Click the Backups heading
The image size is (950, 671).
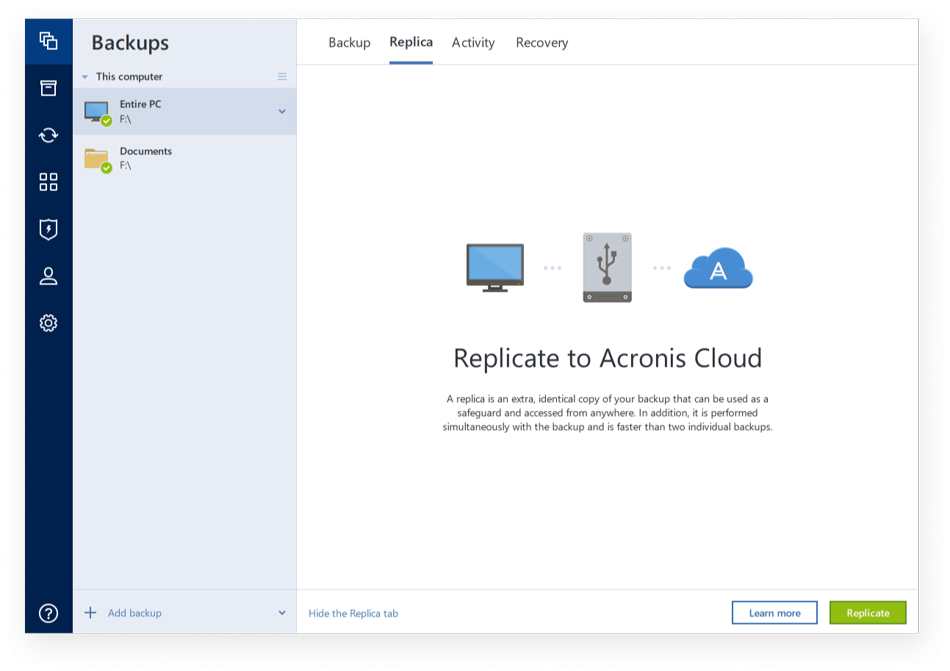tap(130, 43)
